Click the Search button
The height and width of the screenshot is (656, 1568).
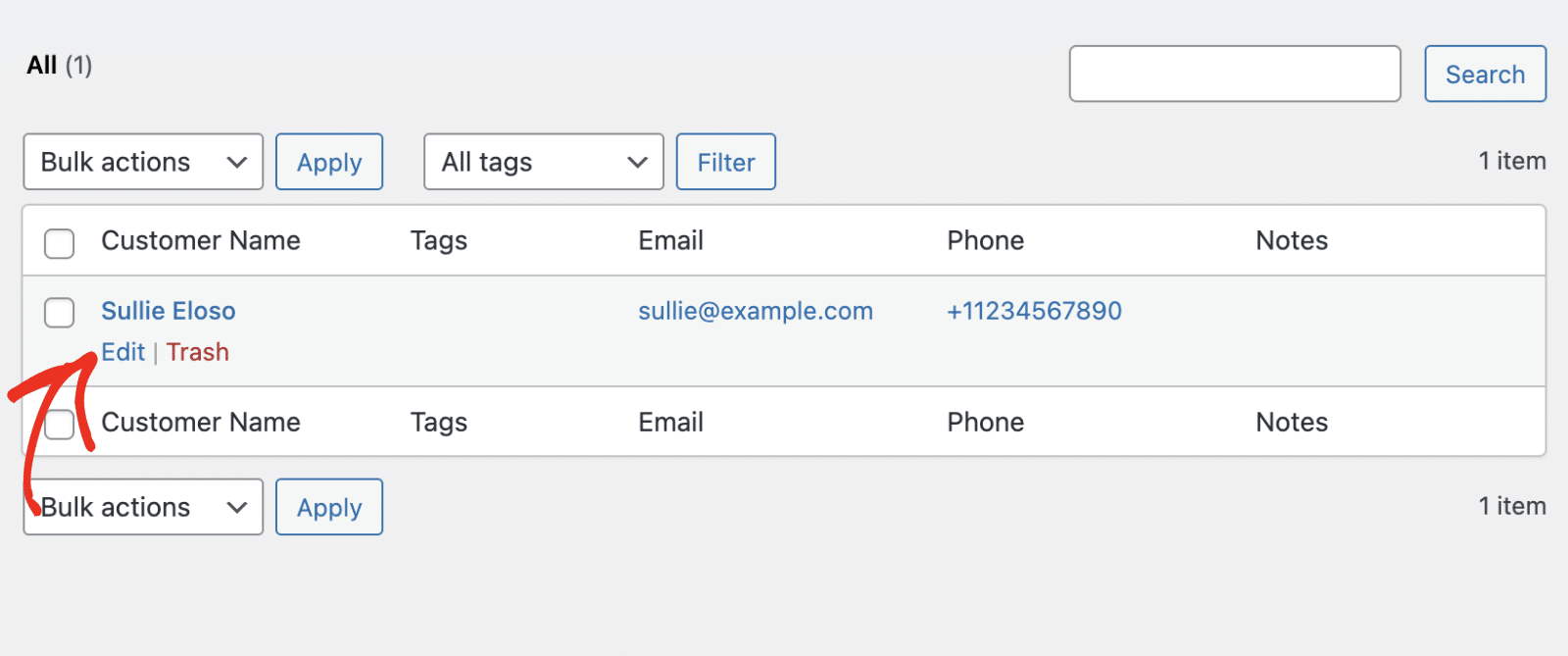point(1485,74)
